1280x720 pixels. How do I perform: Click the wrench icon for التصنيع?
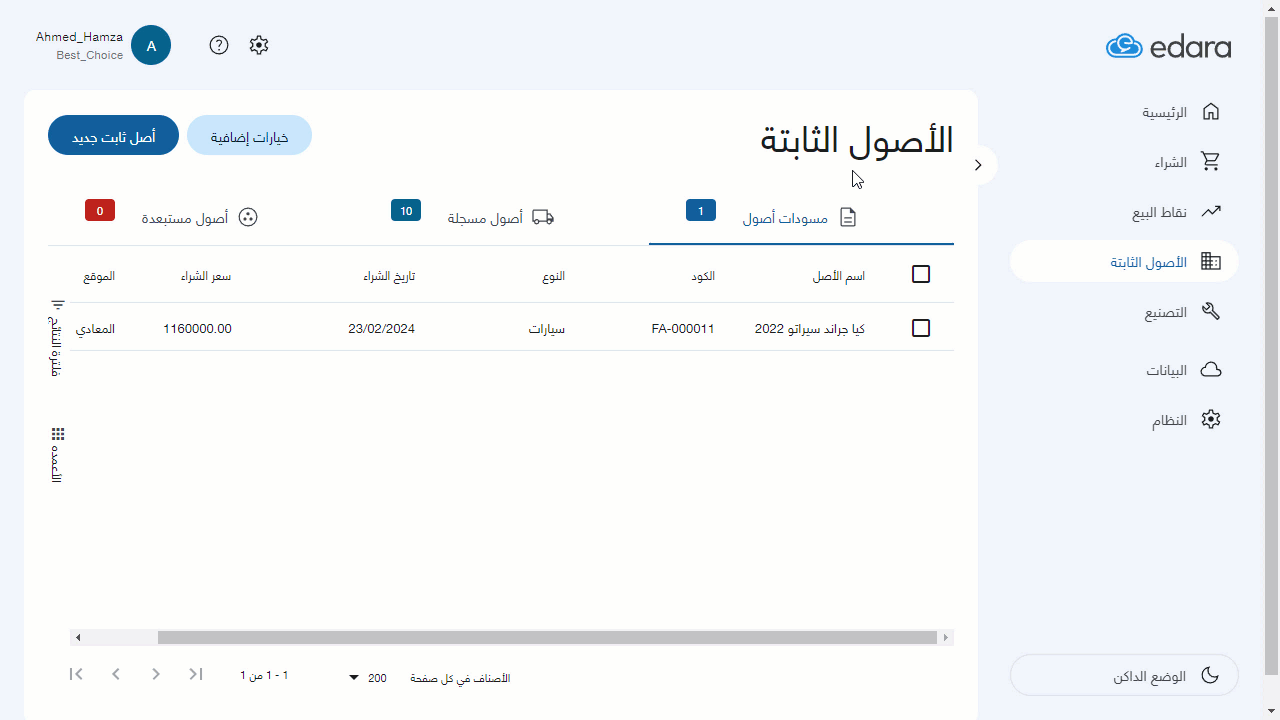[x=1211, y=312]
